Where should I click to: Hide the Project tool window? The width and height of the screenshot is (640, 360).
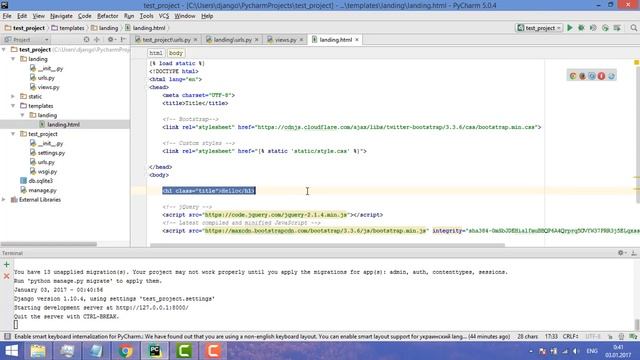pos(123,40)
